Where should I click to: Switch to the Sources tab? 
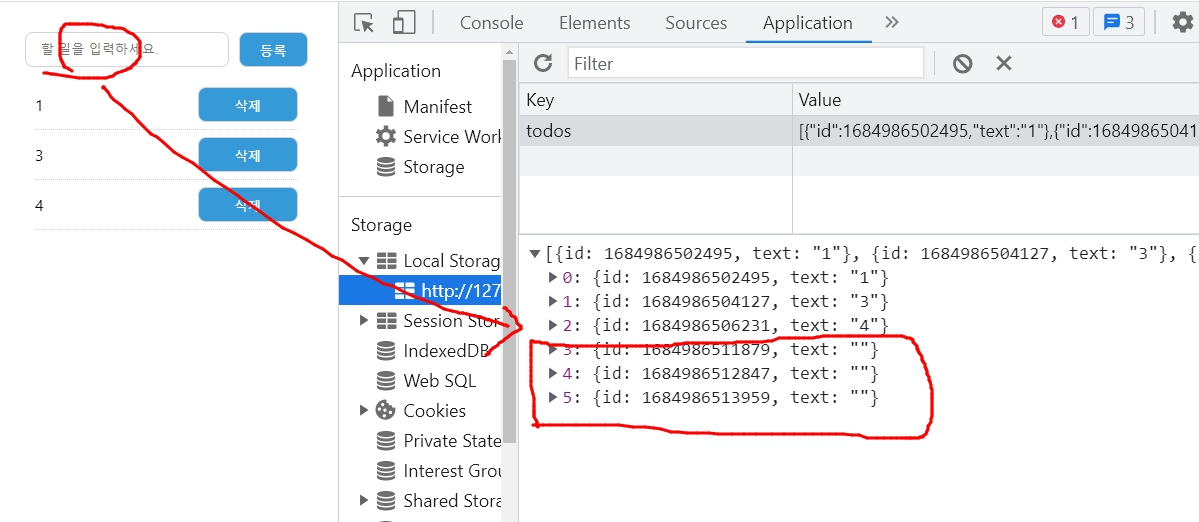click(x=696, y=22)
